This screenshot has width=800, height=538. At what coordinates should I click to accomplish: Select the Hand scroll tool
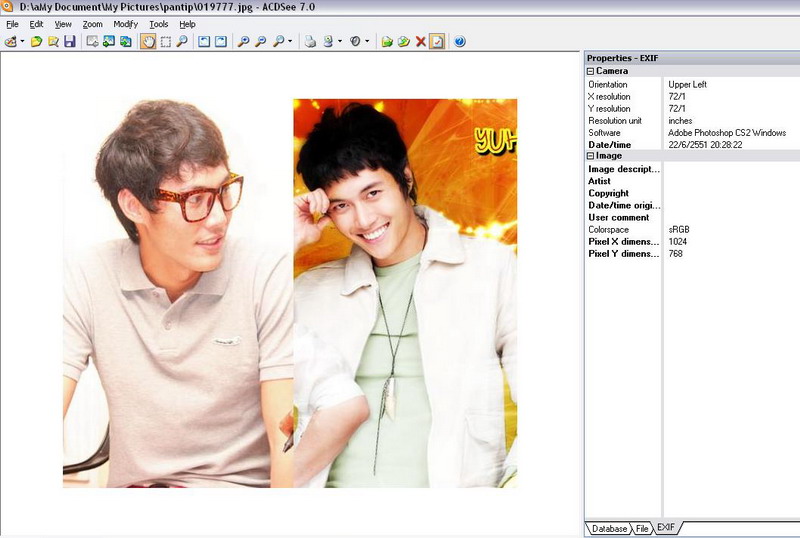tap(148, 41)
